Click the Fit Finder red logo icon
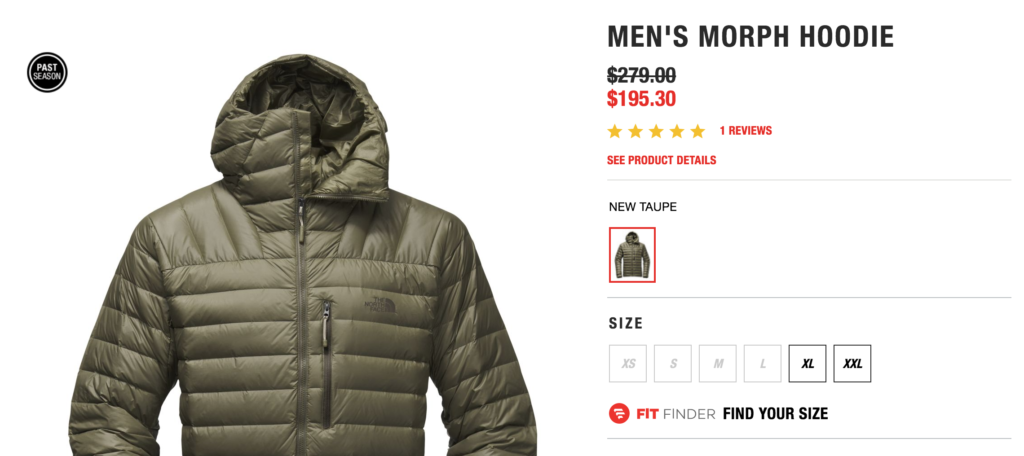Image resolution: width=1024 pixels, height=456 pixels. (619, 414)
